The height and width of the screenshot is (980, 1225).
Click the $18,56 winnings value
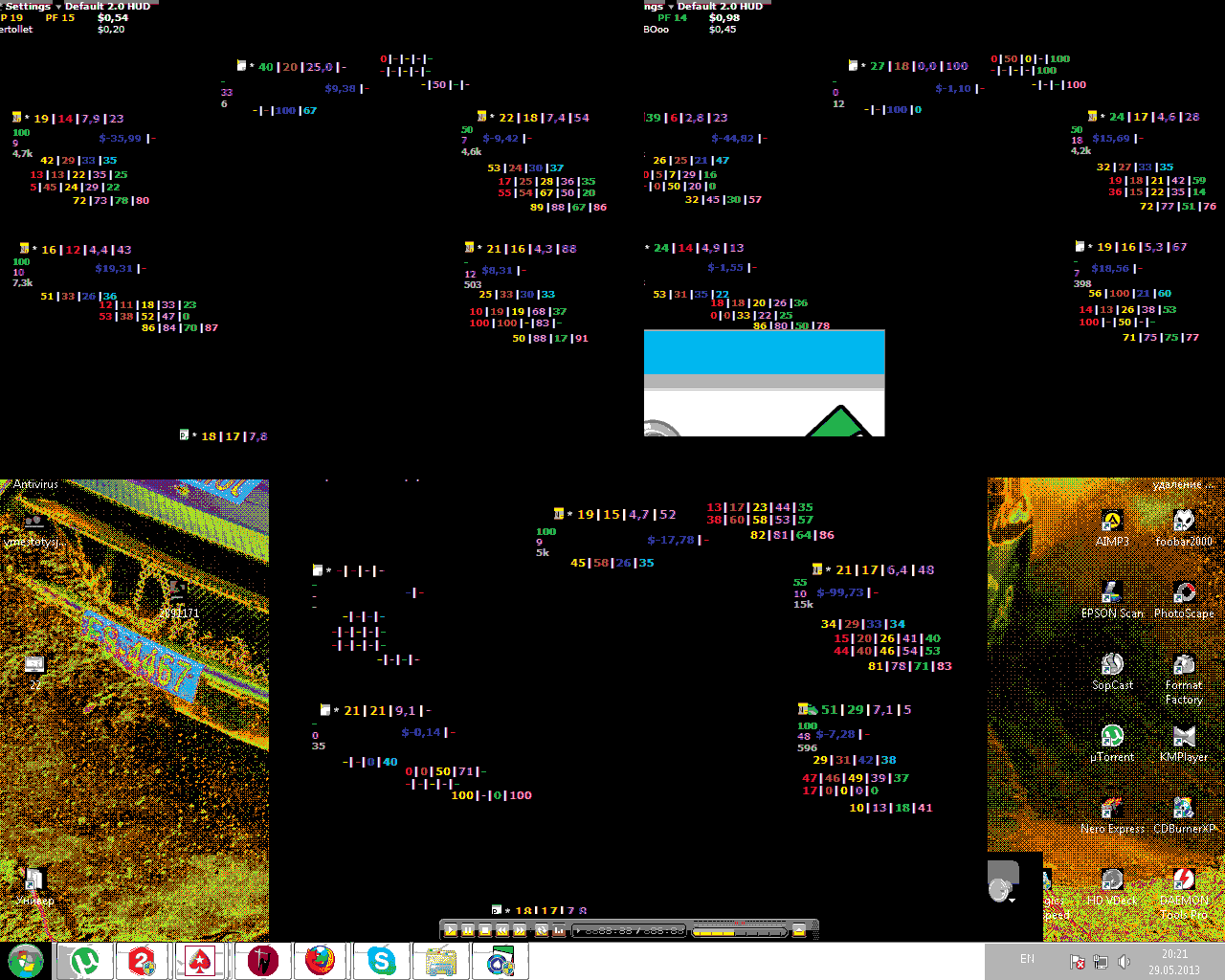point(1110,268)
